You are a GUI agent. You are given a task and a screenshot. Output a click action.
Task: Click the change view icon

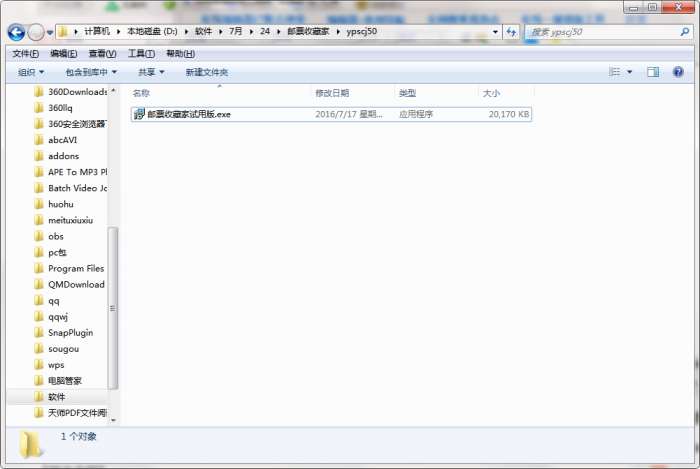[614, 72]
